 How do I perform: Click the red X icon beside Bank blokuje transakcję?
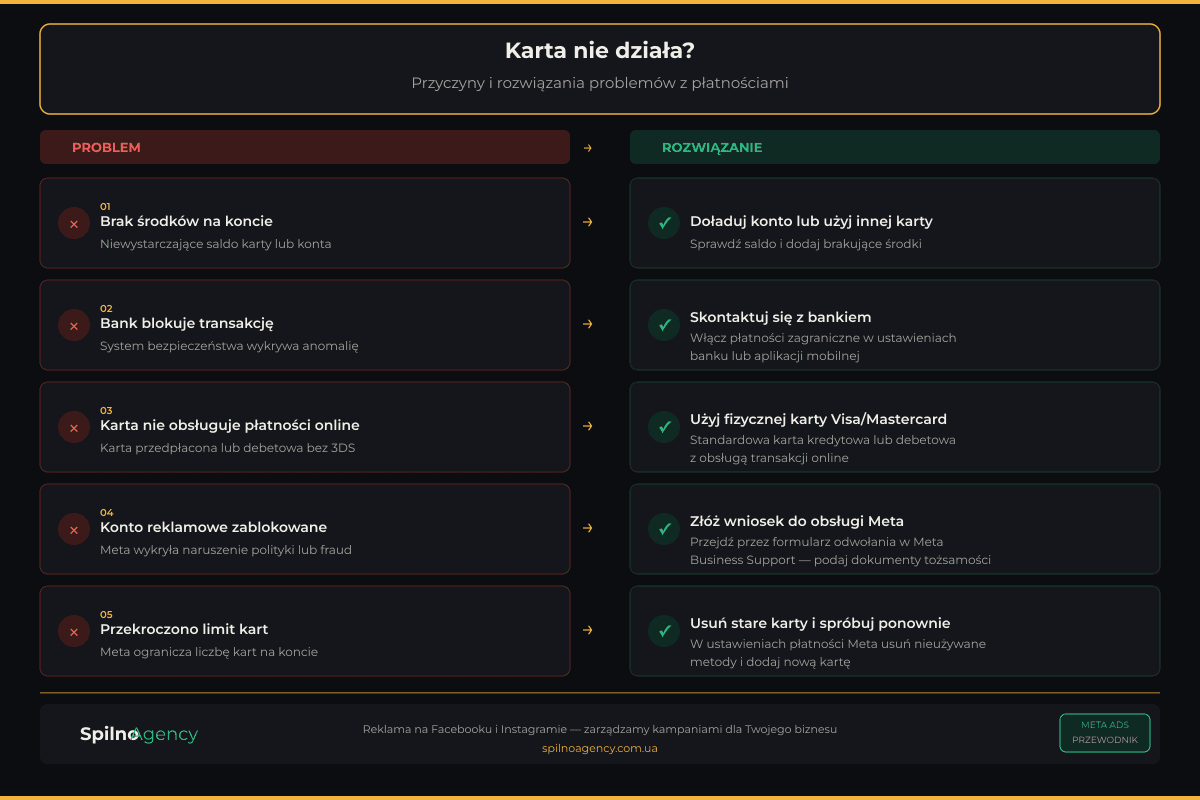pyautogui.click(x=74, y=325)
